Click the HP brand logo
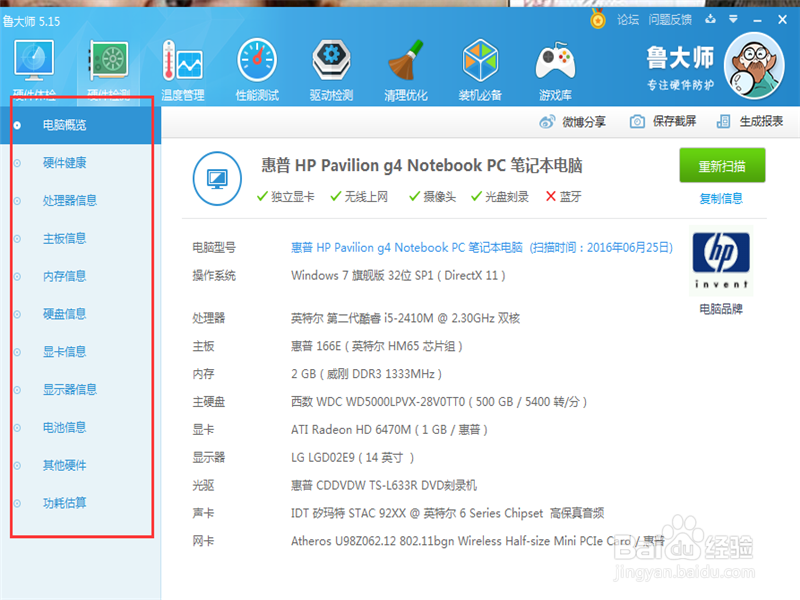800x600 pixels. pos(721,261)
